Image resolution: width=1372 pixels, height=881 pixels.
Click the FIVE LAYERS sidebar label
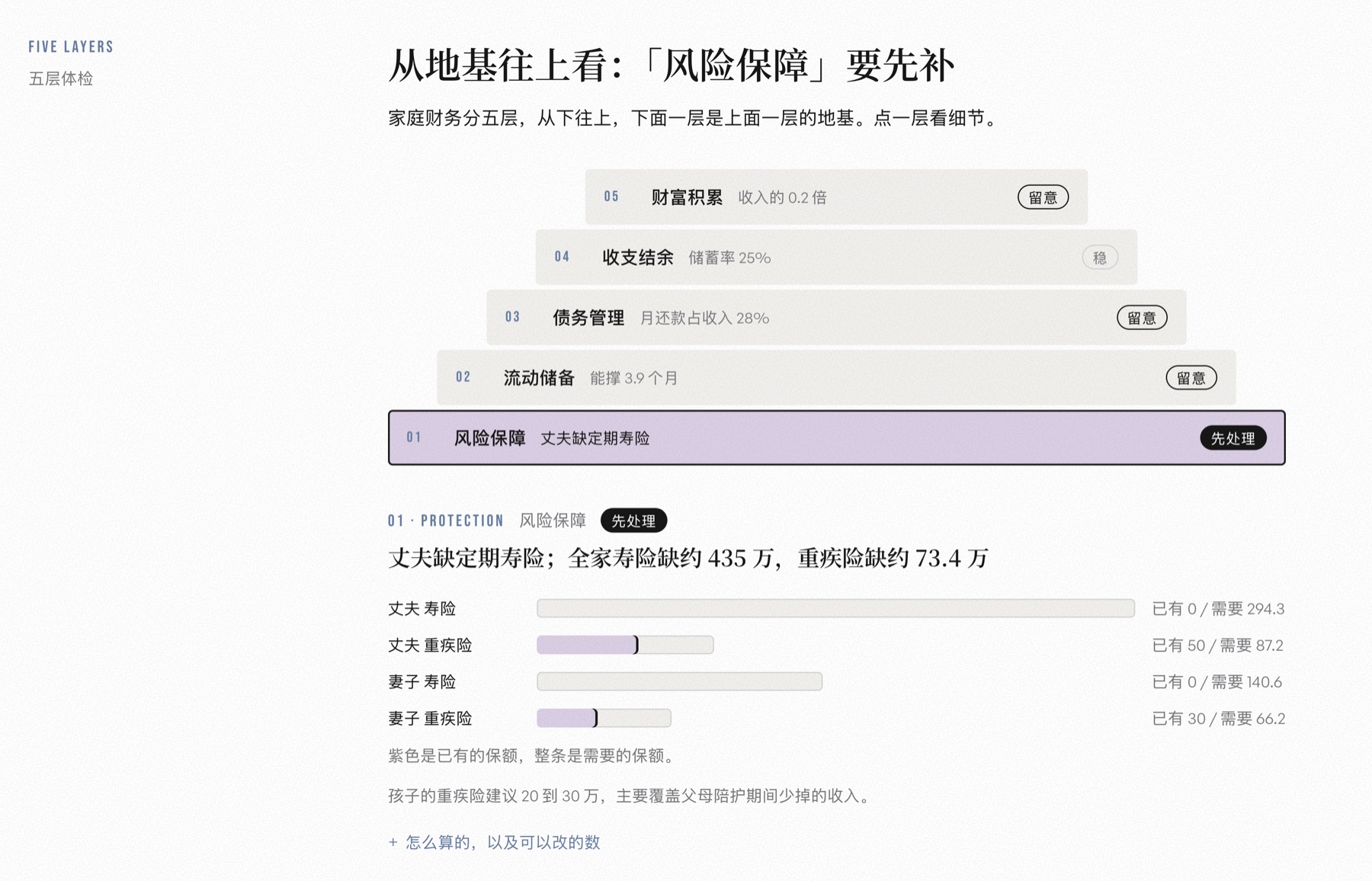pos(71,46)
